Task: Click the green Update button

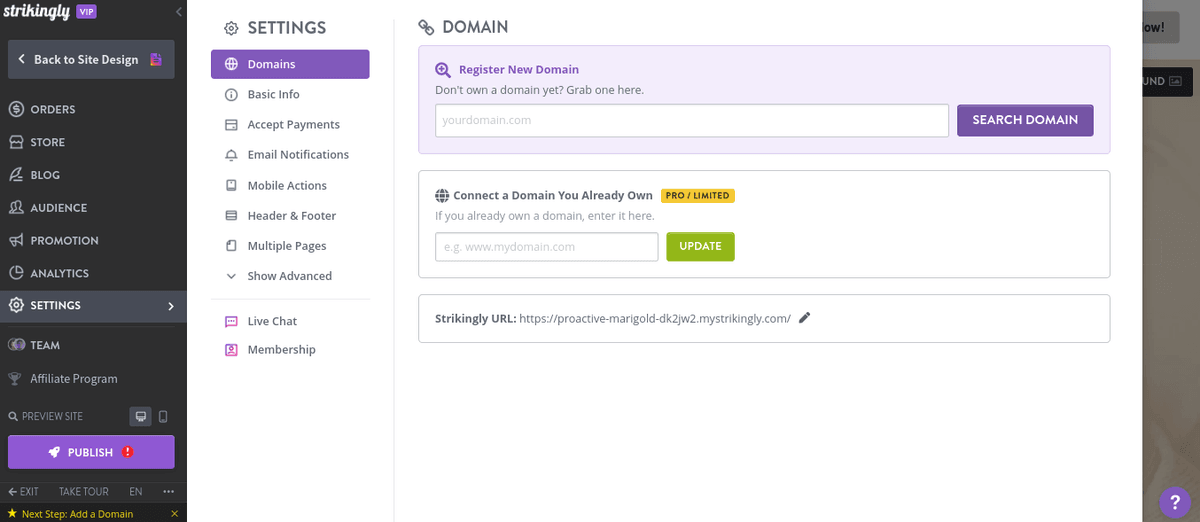Action: pos(700,246)
